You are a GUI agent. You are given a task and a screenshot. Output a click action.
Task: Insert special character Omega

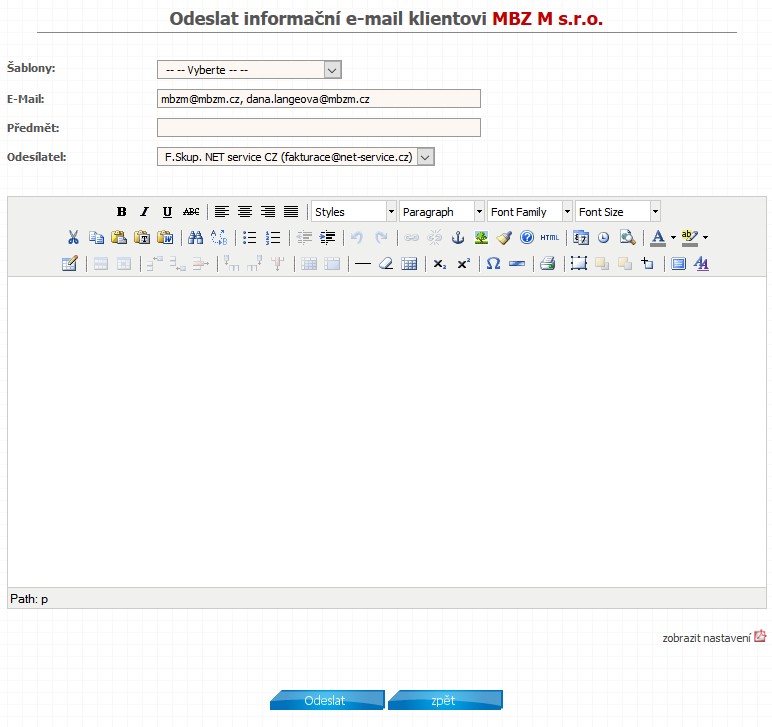pos(493,263)
